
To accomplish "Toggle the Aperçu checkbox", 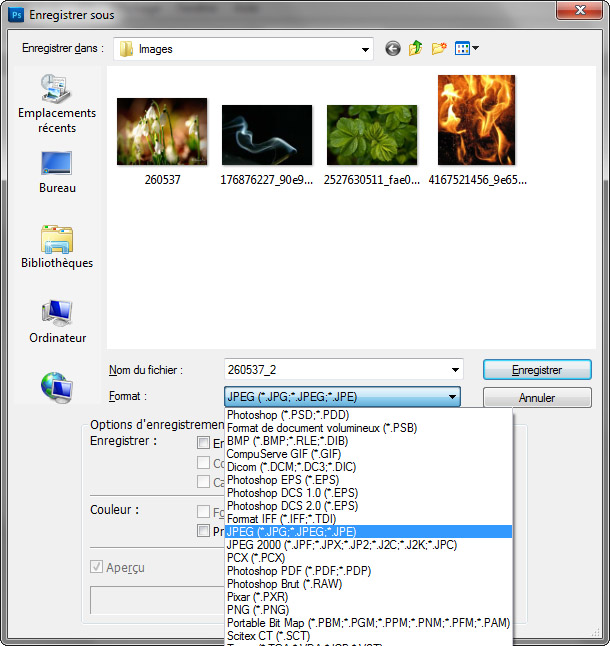I will 96,567.
